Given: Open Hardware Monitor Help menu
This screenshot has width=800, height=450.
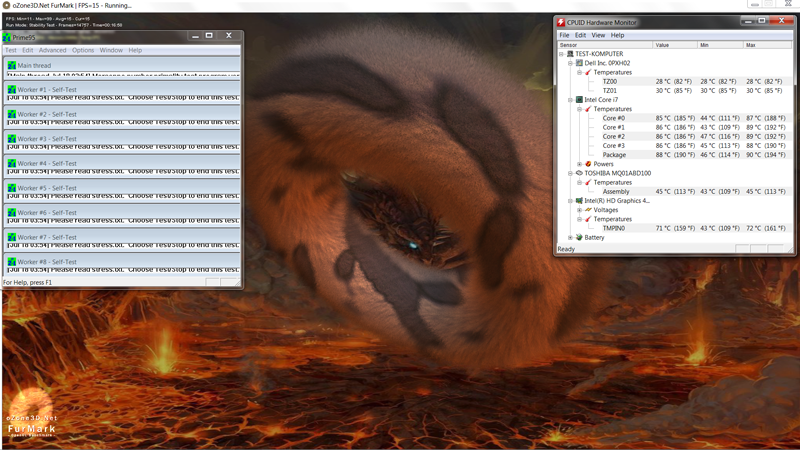Looking at the screenshot, I should pyautogui.click(x=617, y=35).
